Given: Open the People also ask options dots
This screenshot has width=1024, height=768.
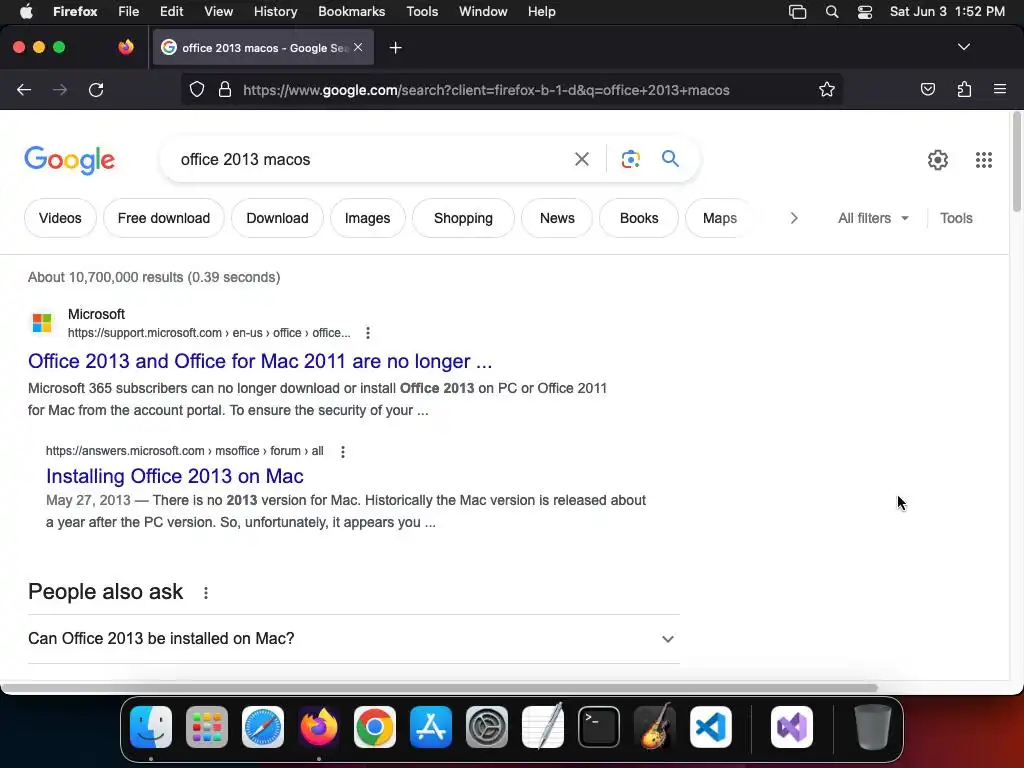Looking at the screenshot, I should tap(206, 592).
